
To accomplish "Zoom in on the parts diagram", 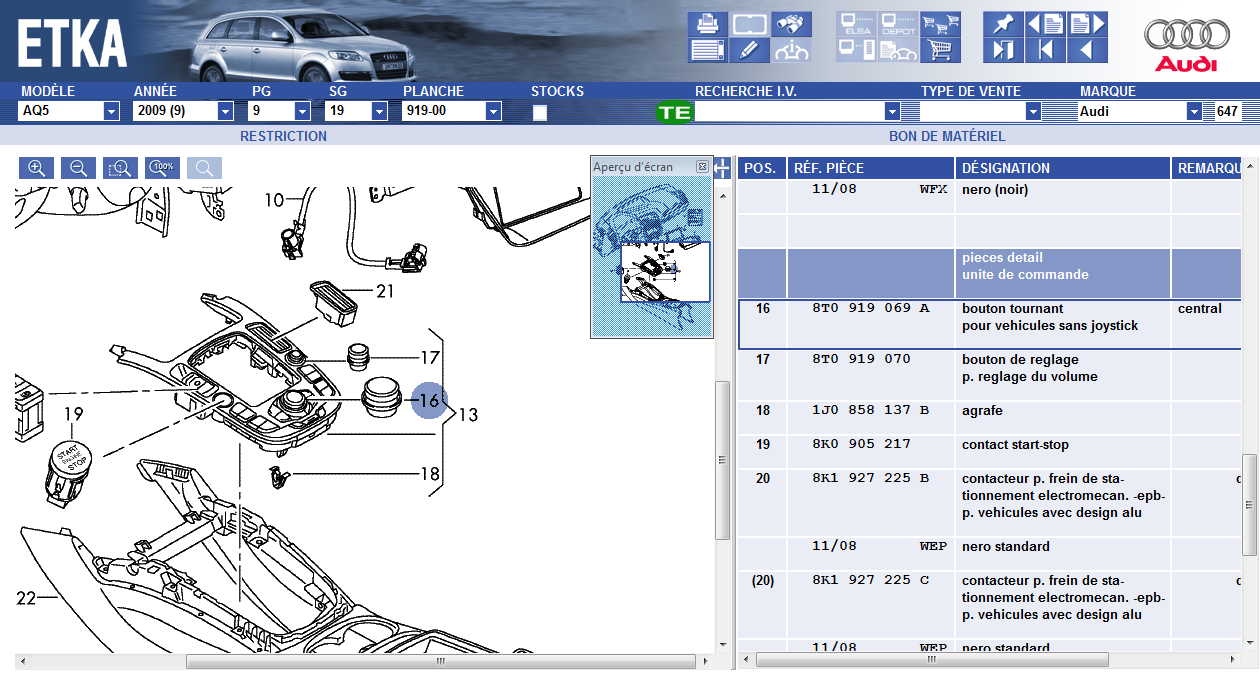I will click(x=37, y=168).
